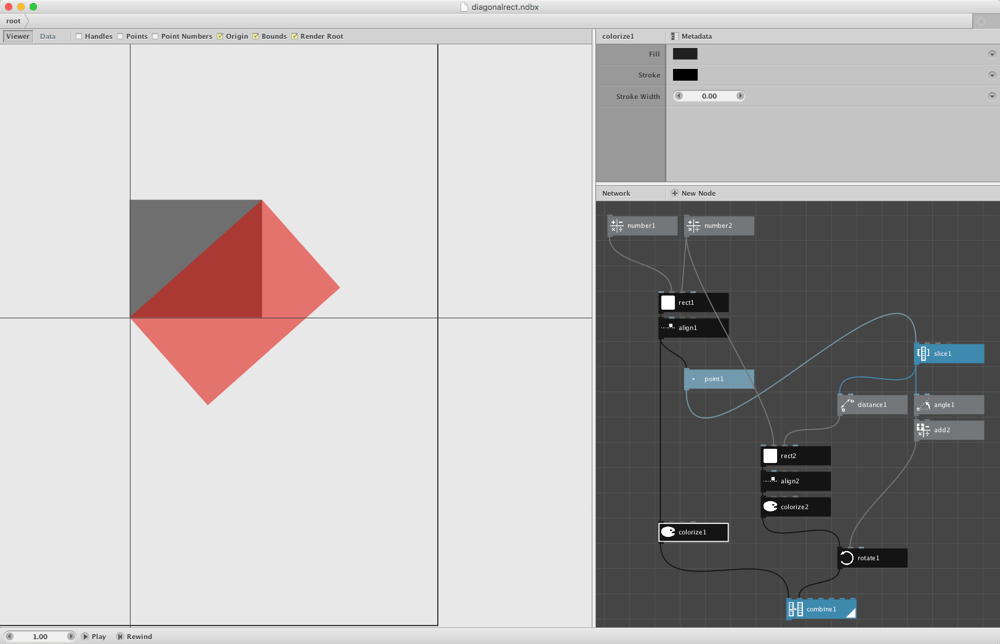The width and height of the screenshot is (1000, 644).
Task: Click the number1 node icon
Action: (x=617, y=226)
